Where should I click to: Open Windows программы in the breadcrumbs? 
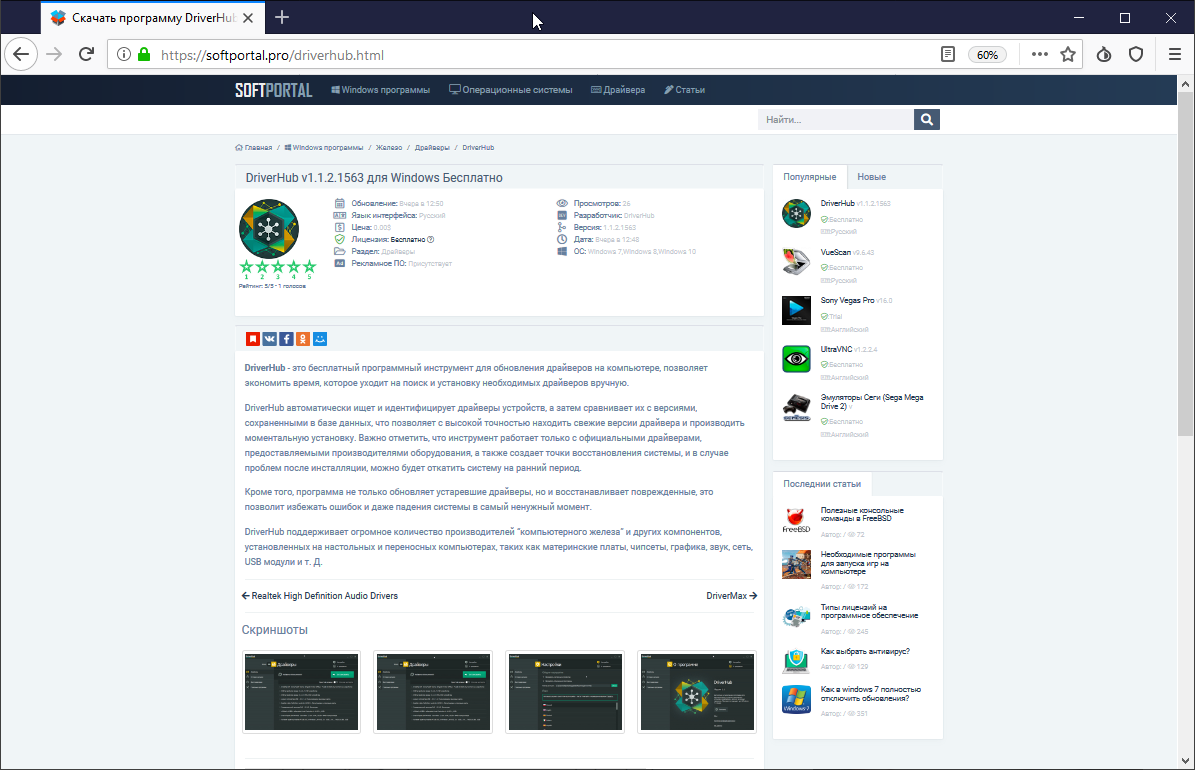tap(324, 148)
